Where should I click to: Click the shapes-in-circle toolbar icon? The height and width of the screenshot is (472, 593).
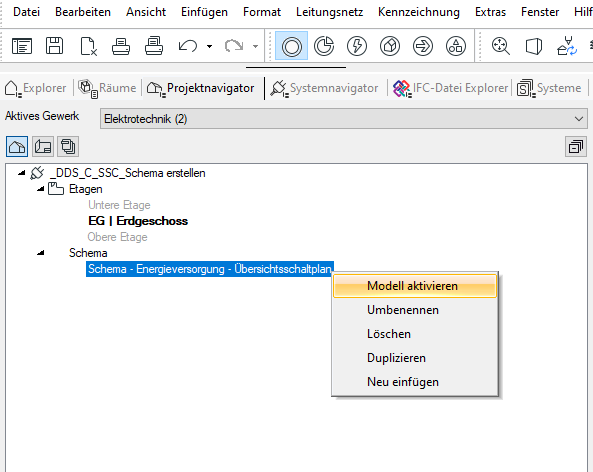click(456, 46)
